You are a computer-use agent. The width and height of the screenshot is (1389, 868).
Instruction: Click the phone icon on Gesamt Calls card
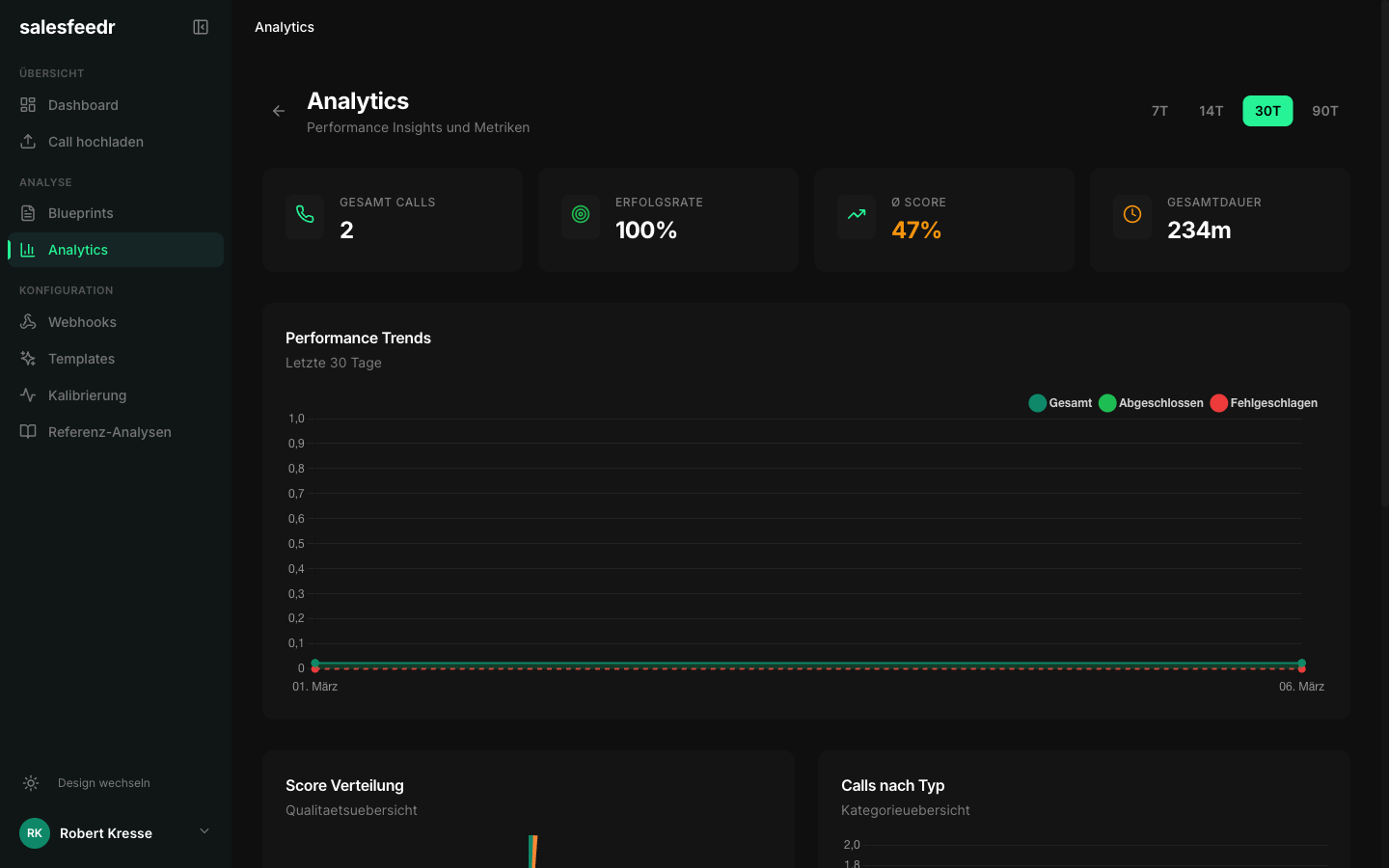click(305, 217)
